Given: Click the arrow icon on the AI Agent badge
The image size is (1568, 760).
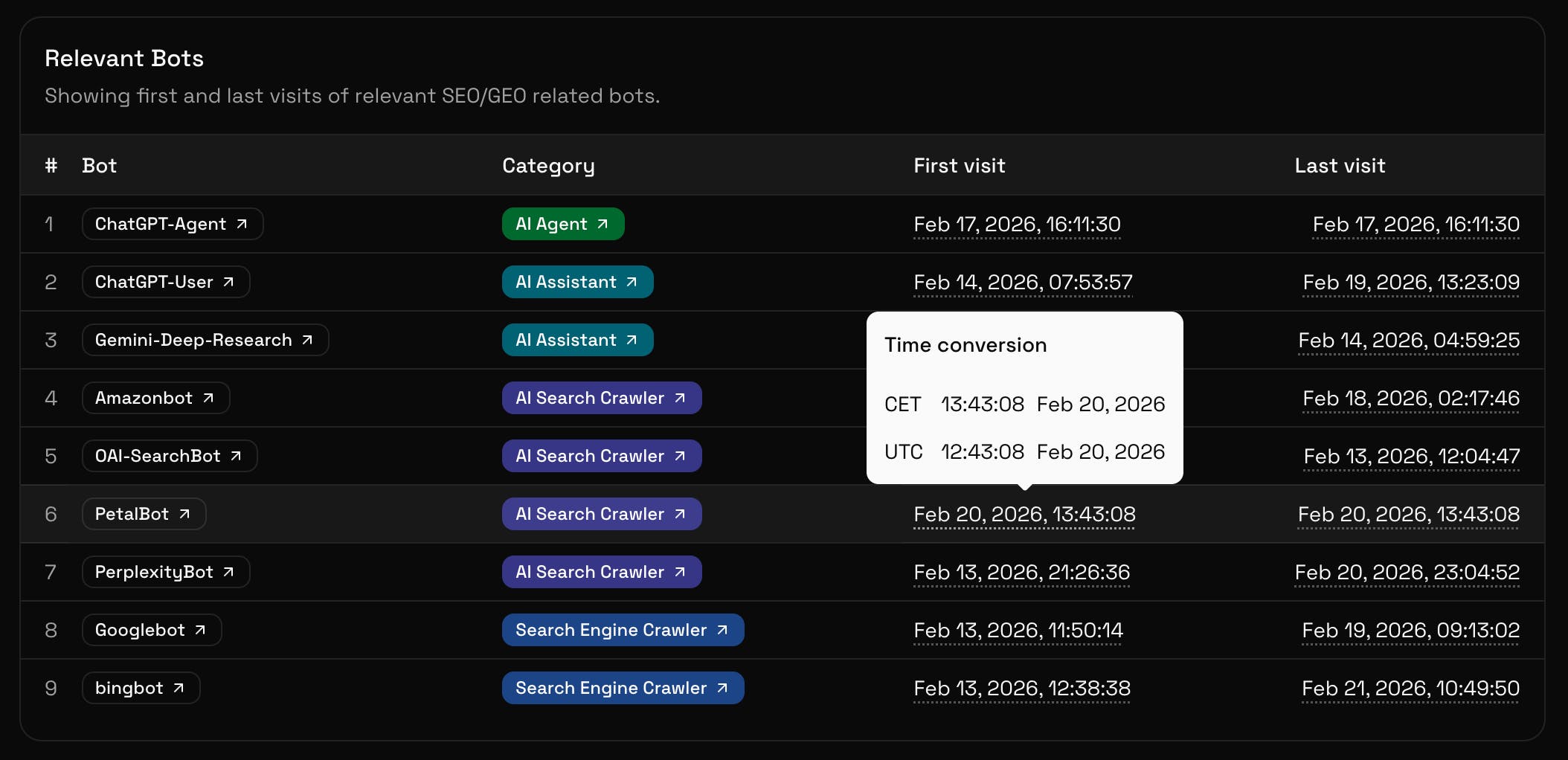Looking at the screenshot, I should (603, 224).
